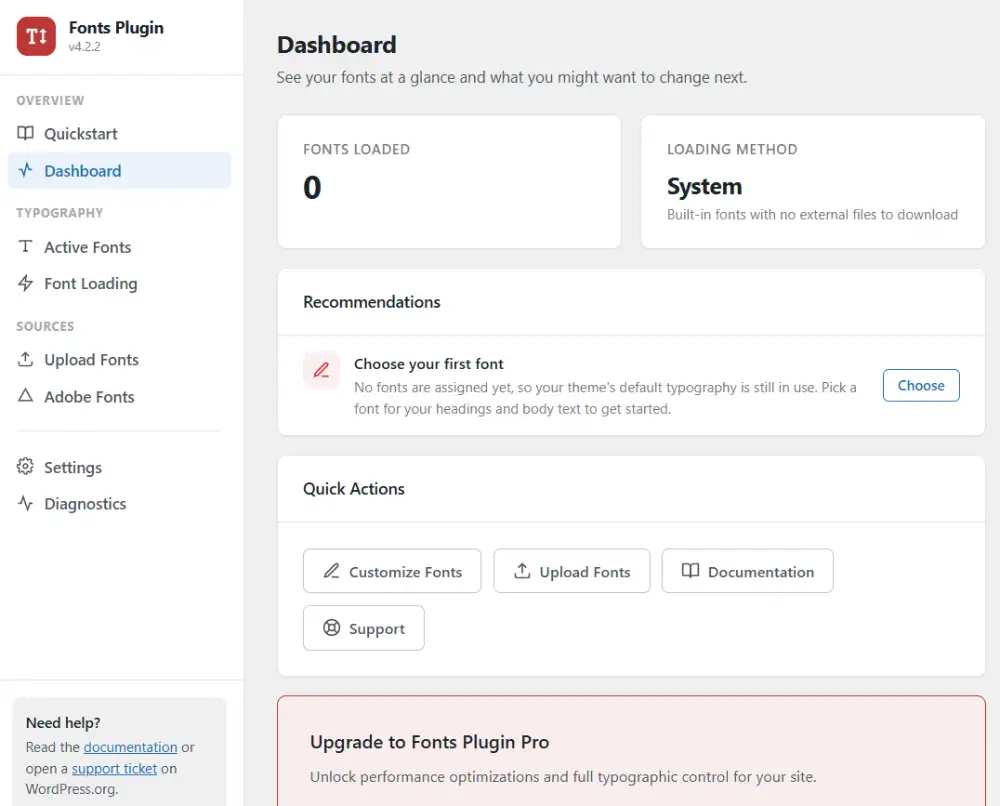1000x806 pixels.
Task: Select Dashboard in the sidebar
Action: (119, 170)
